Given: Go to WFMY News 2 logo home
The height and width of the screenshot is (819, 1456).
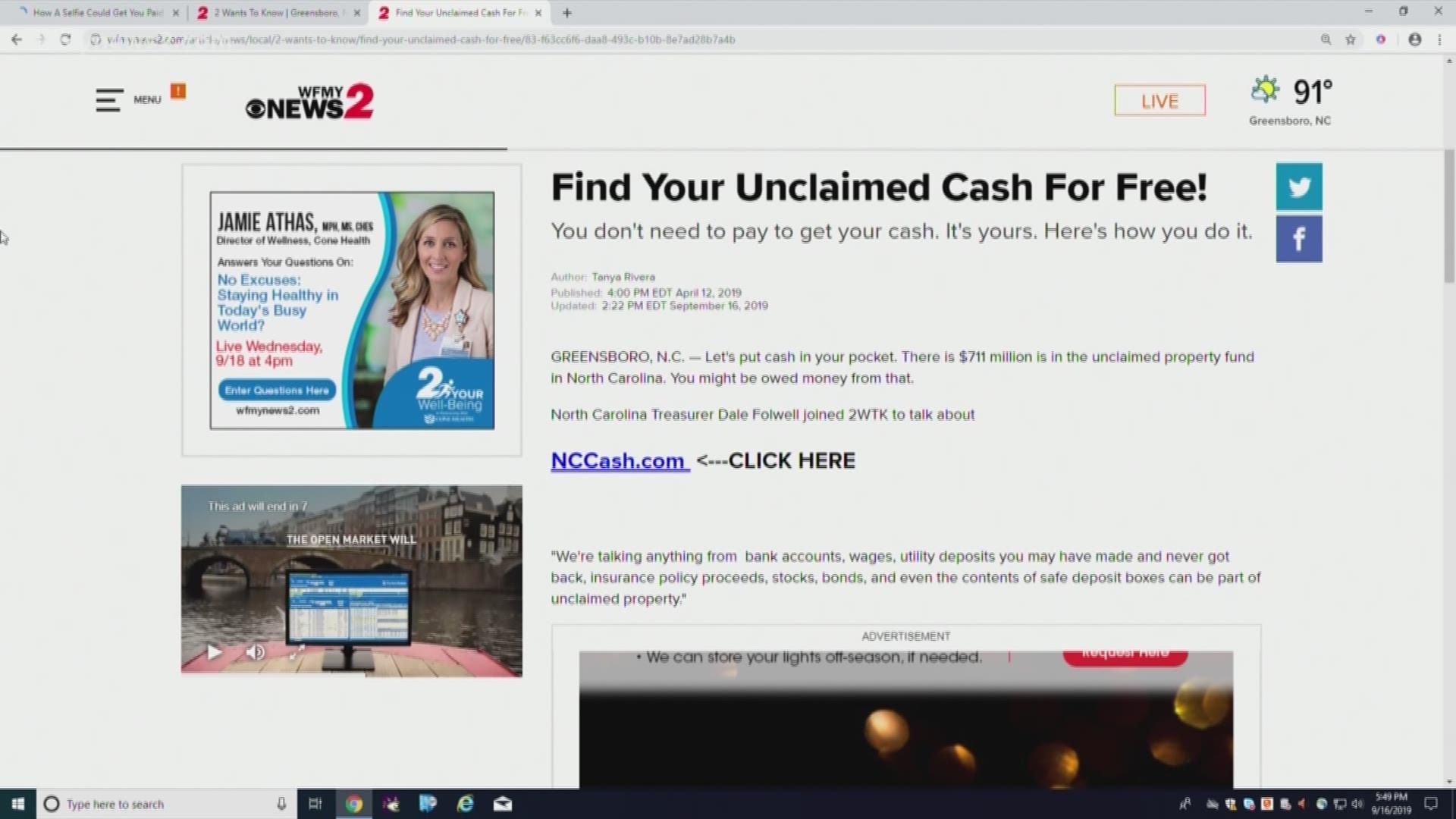Looking at the screenshot, I should pos(309,102).
